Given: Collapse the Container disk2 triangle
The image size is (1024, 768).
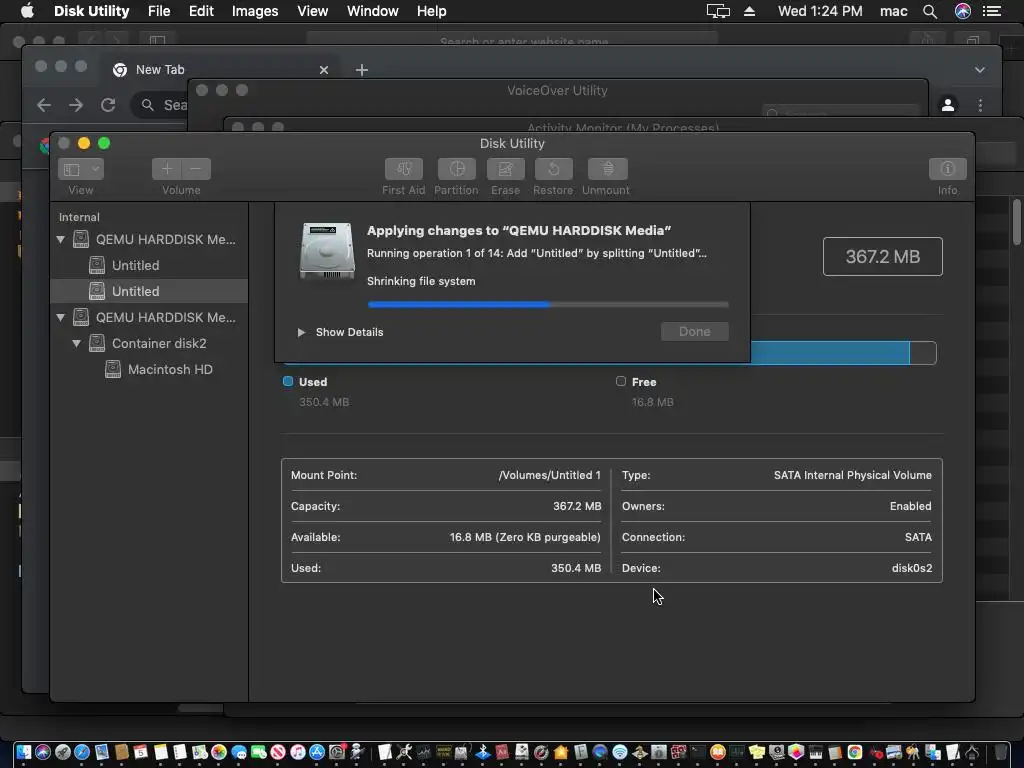Looking at the screenshot, I should coord(76,344).
